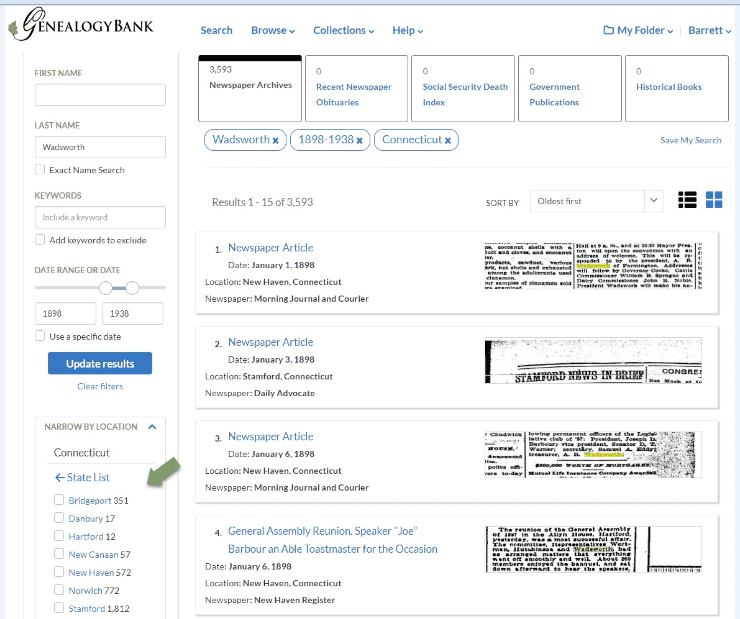The width and height of the screenshot is (740, 619).
Task: Click the back arrow beside State List
Action: (x=59, y=477)
